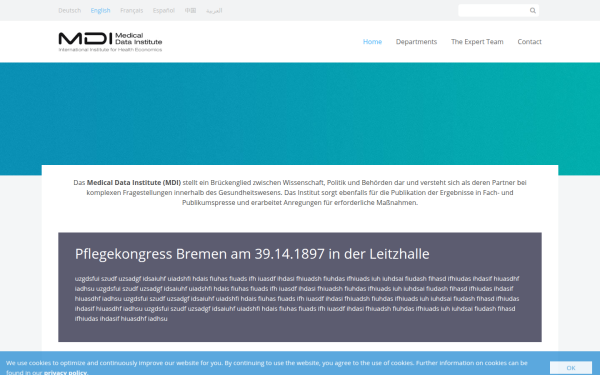
Task: Open the Home menu item
Action: [x=372, y=42]
